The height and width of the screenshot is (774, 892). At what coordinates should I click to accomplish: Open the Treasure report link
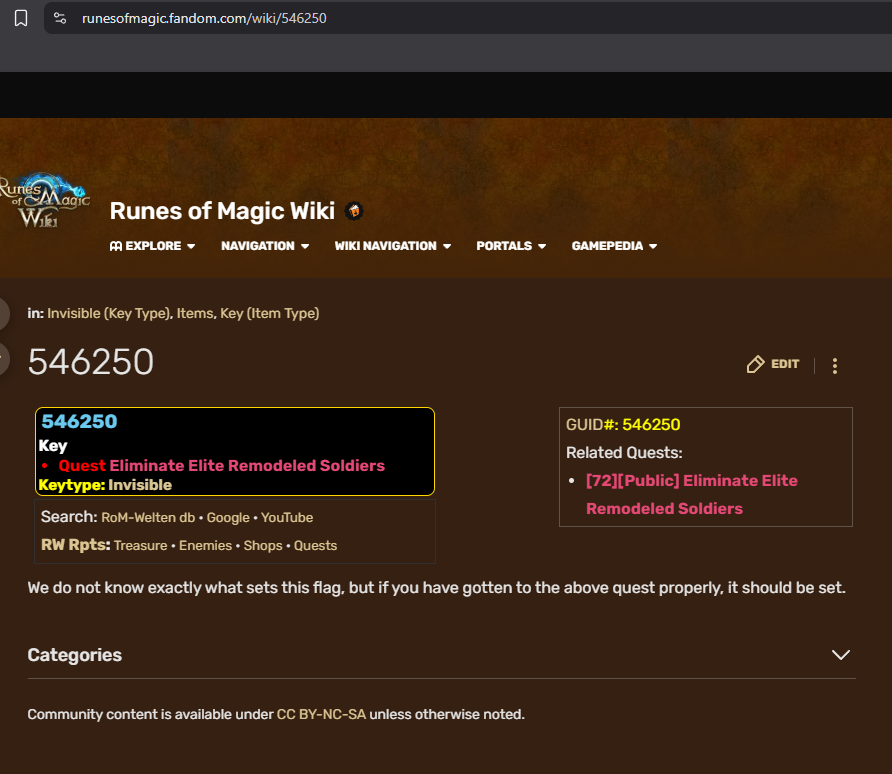coord(141,546)
